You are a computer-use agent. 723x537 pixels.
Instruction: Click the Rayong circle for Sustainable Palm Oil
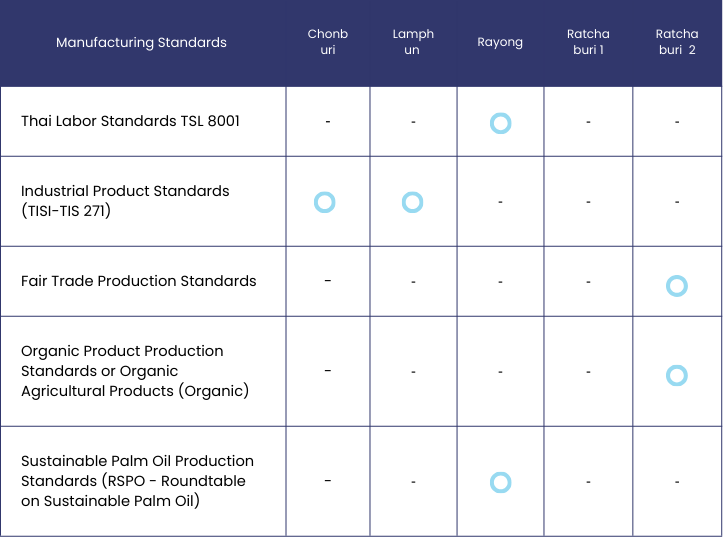500,483
